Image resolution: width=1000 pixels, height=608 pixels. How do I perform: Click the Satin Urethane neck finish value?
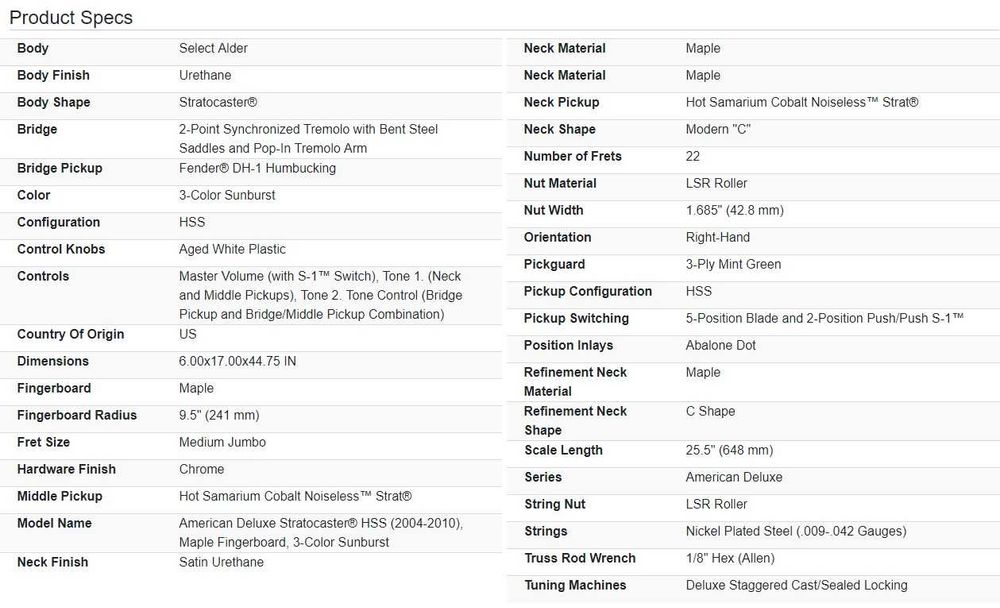[x=221, y=562]
